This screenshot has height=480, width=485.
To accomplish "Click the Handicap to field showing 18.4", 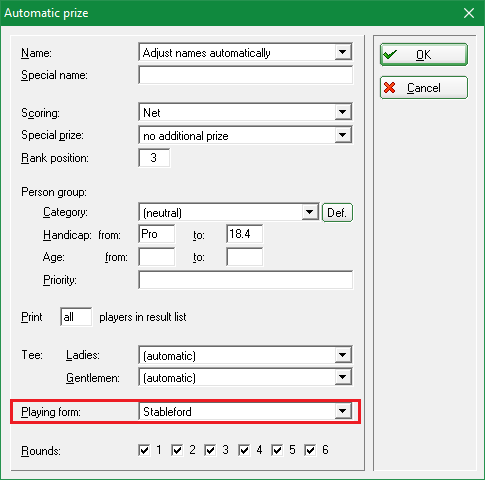I will point(244,234).
